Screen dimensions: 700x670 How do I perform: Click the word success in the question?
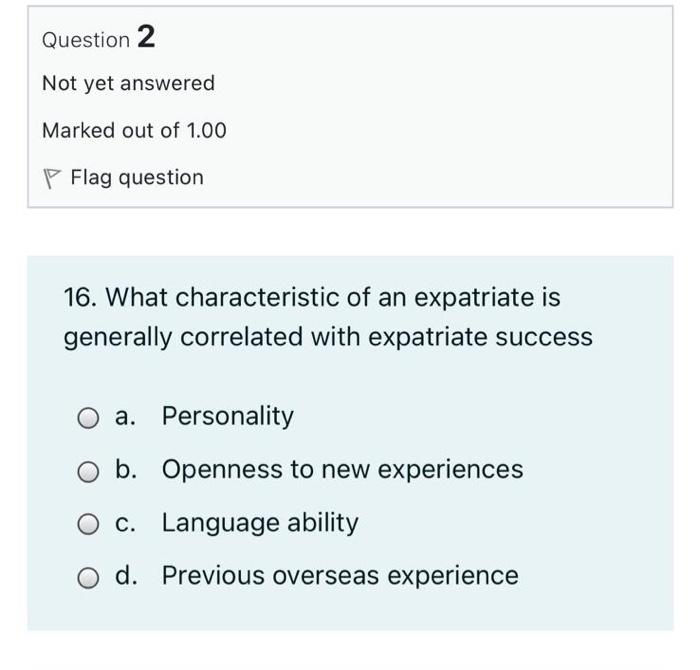545,337
